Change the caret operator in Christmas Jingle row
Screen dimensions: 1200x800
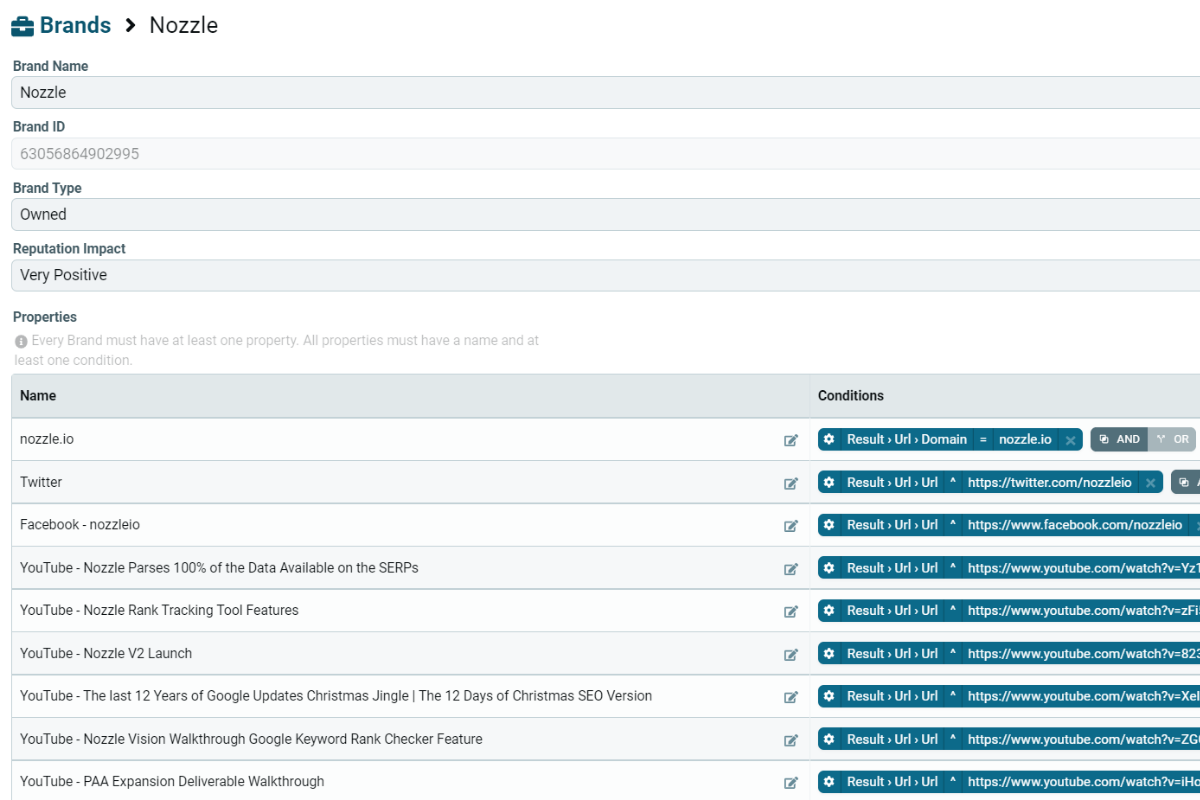953,696
